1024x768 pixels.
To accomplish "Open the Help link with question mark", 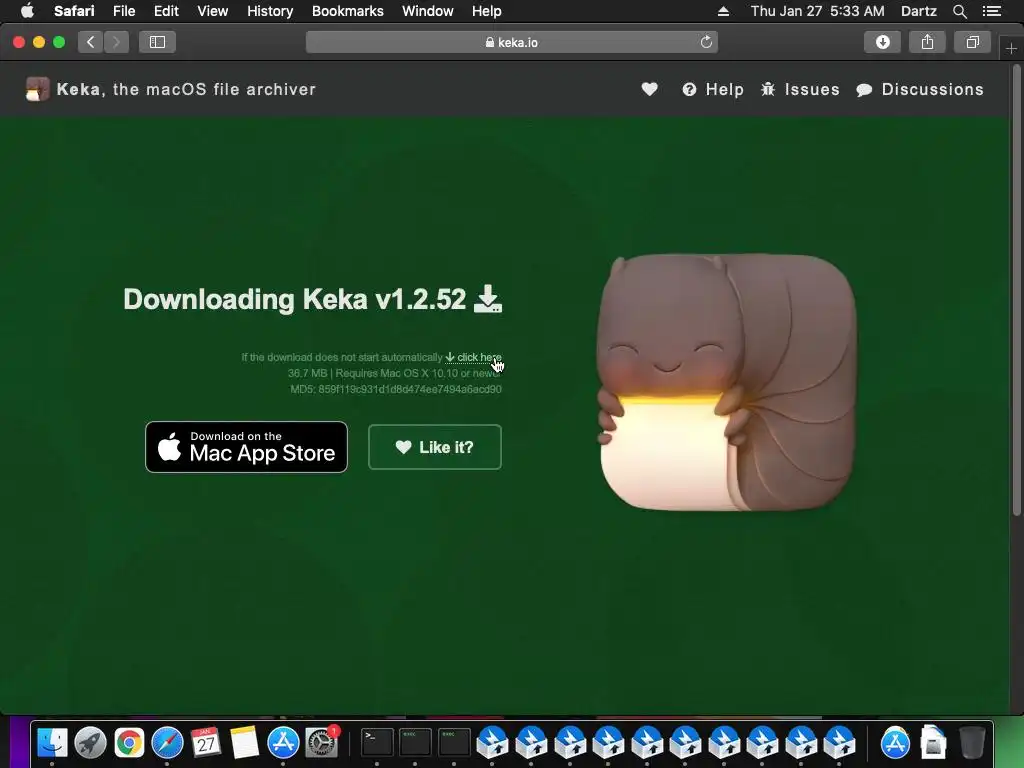I will click(712, 89).
